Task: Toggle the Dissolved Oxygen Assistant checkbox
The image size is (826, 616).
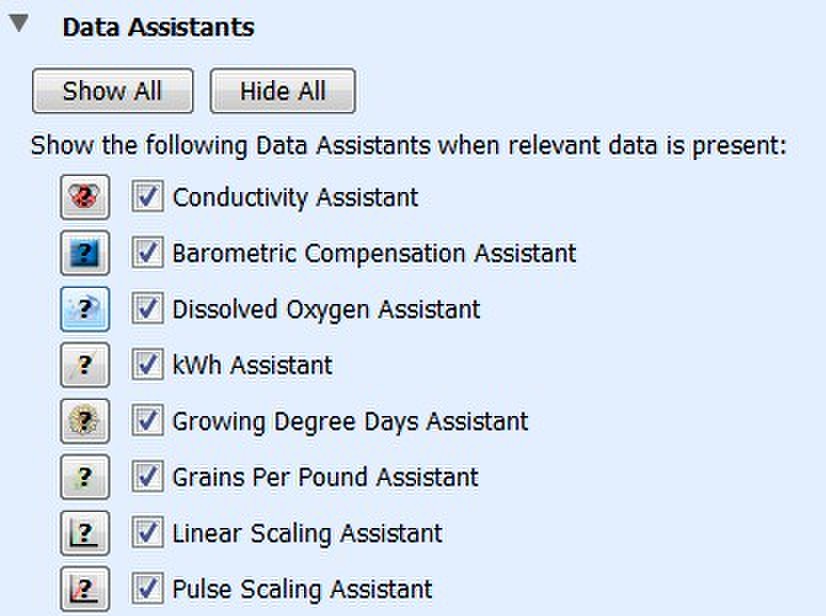Action: pyautogui.click(x=148, y=309)
